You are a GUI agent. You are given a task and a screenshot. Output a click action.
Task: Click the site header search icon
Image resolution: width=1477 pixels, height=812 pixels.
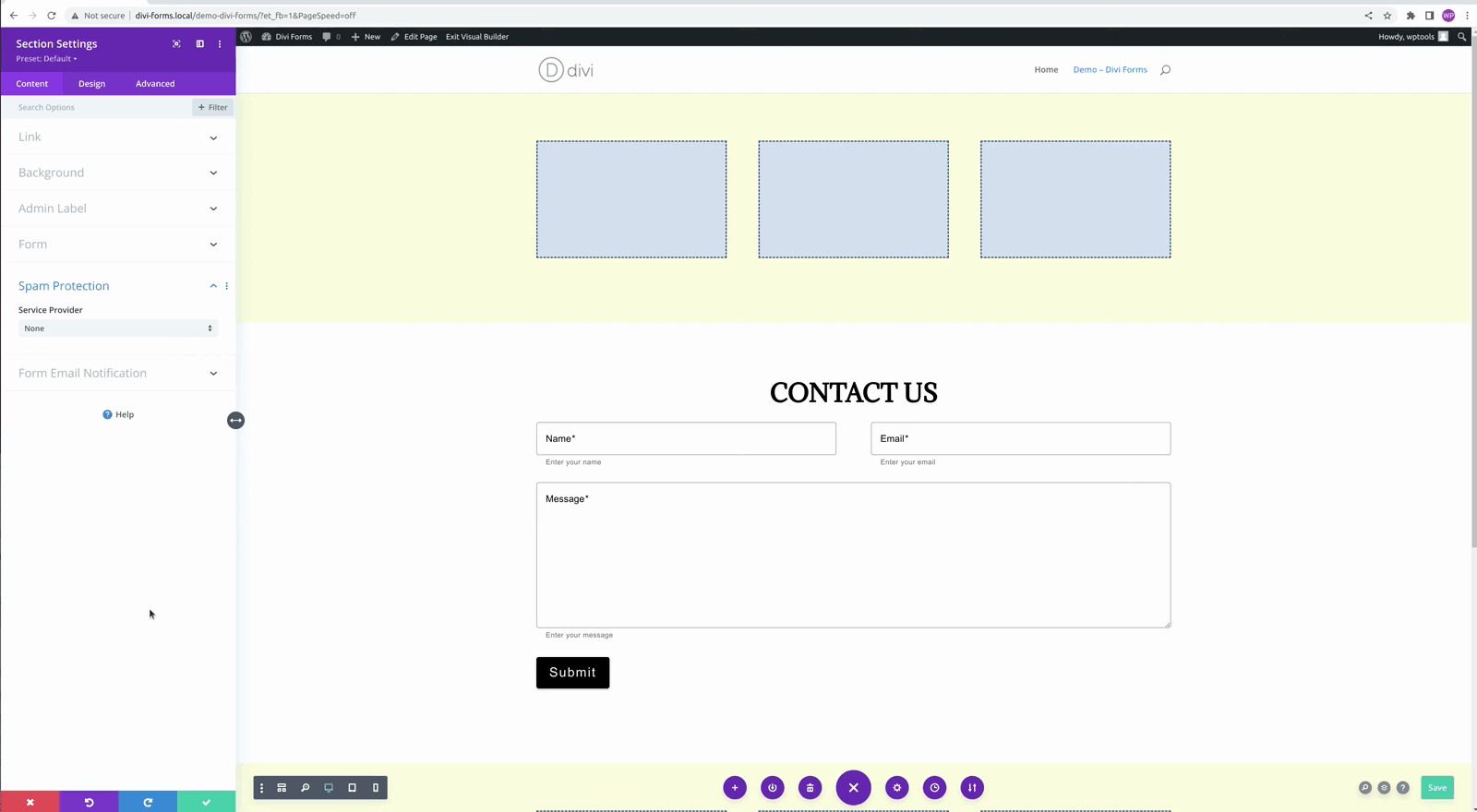pyautogui.click(x=1165, y=70)
